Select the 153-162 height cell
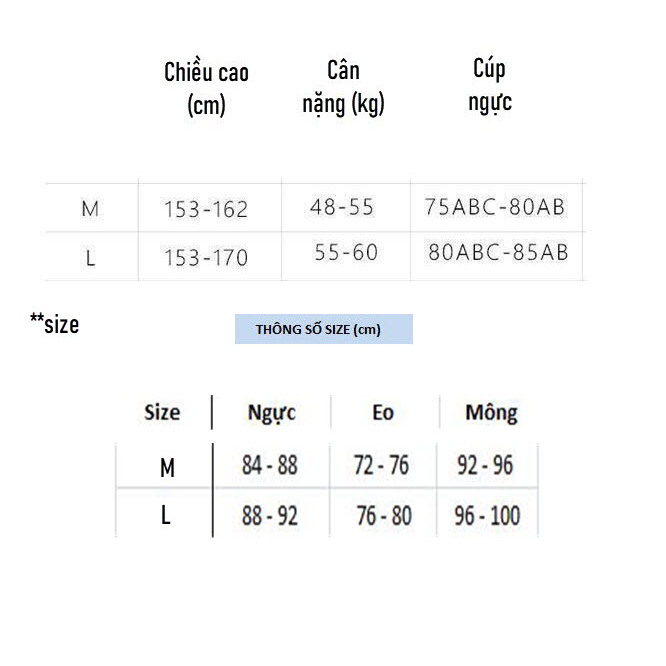This screenshot has width=666, height=666. [x=206, y=210]
